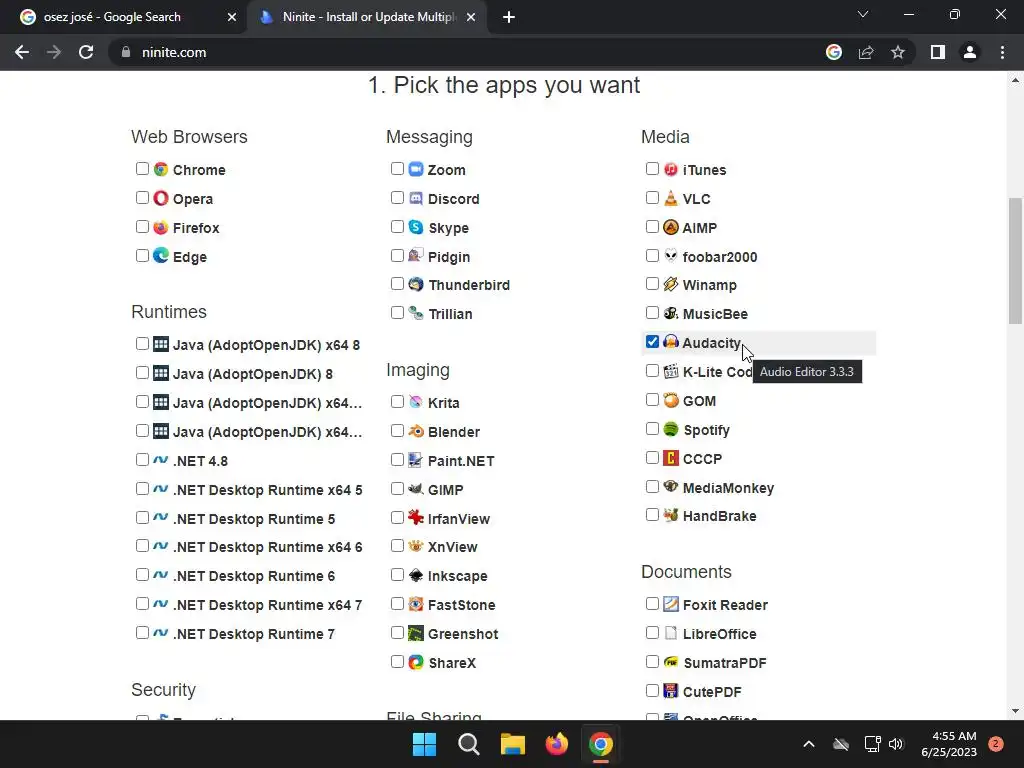This screenshot has width=1024, height=768.
Task: Click the IrfanView red icon
Action: click(416, 518)
